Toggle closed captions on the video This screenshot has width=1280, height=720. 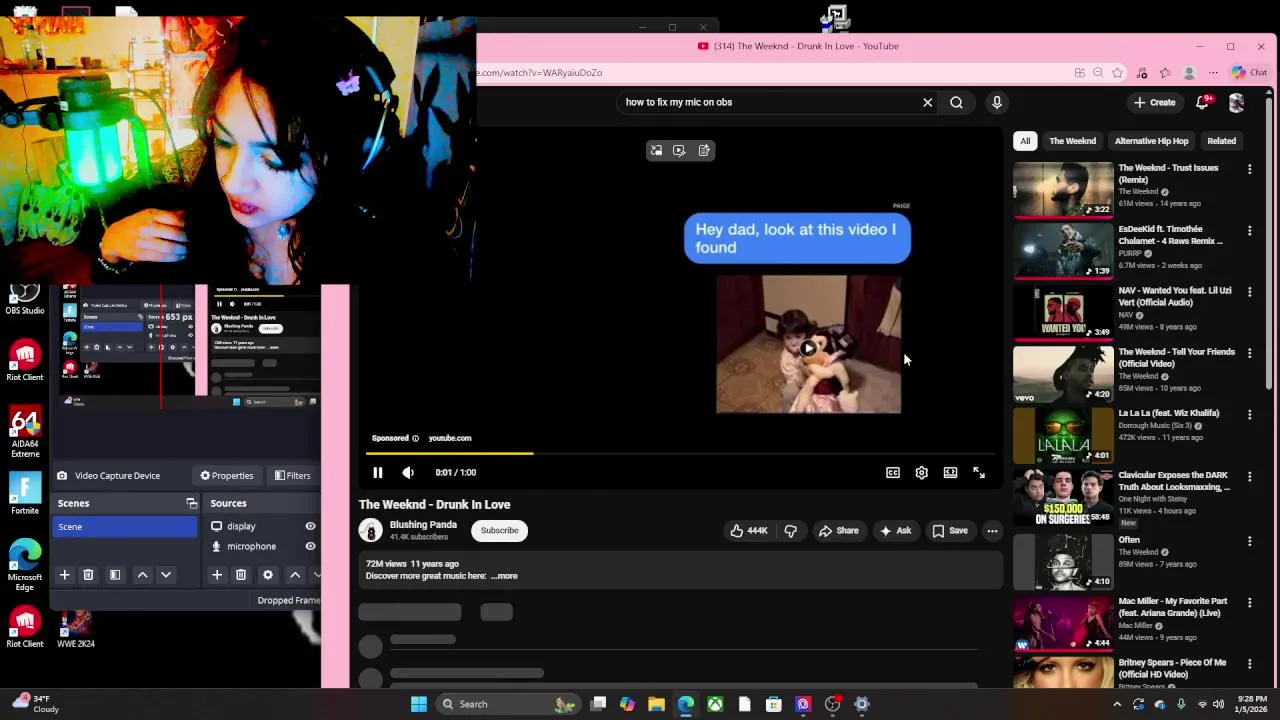[x=893, y=473]
